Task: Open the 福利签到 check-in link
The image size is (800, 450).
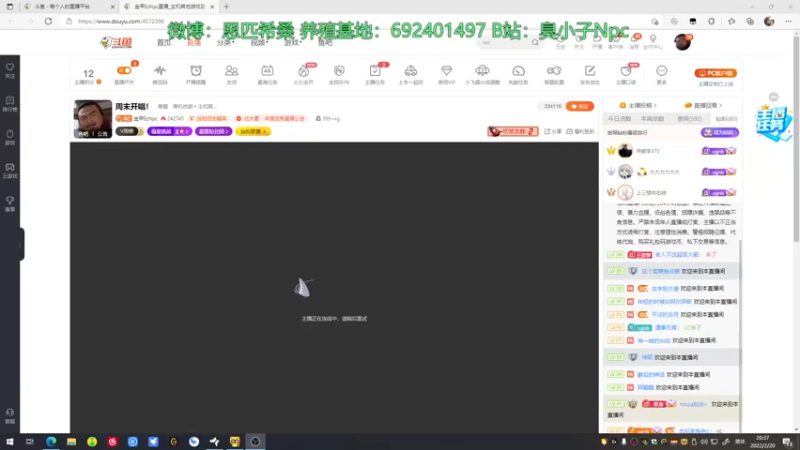Action: click(x=580, y=131)
